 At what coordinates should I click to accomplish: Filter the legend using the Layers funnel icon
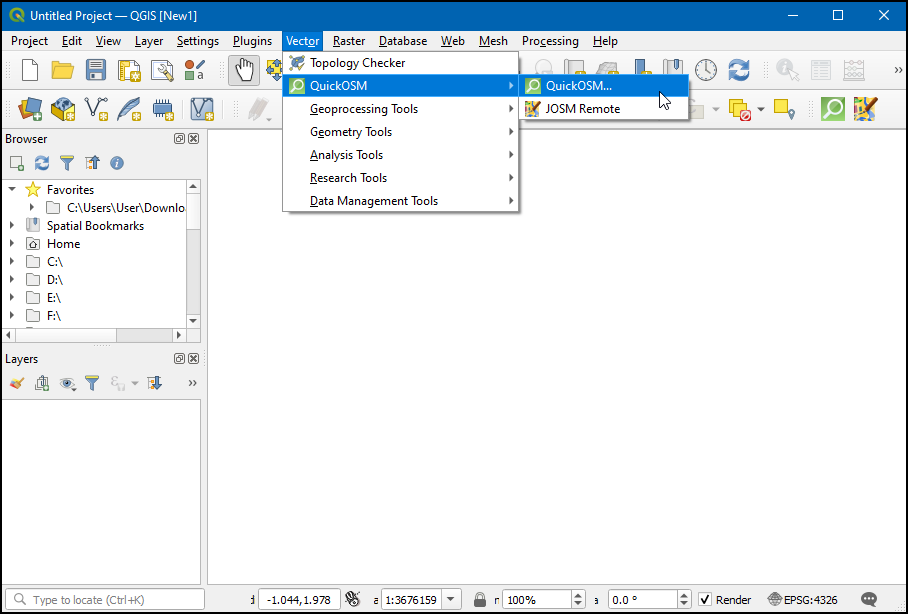coord(91,383)
